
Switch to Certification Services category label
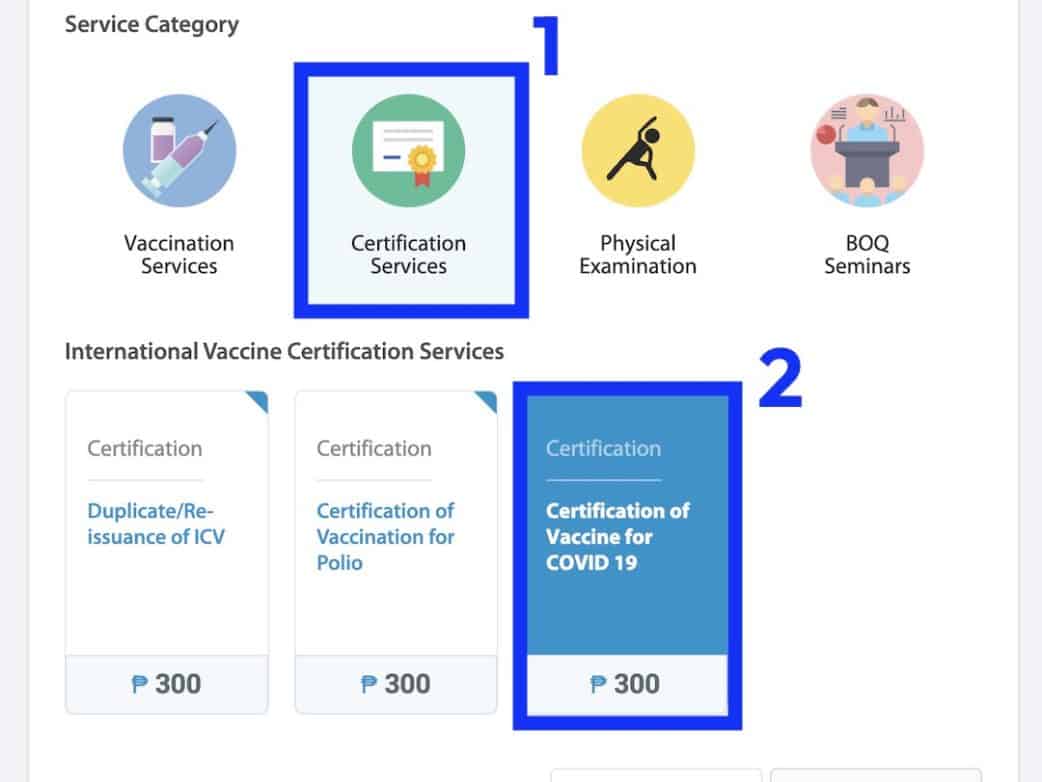coord(408,255)
